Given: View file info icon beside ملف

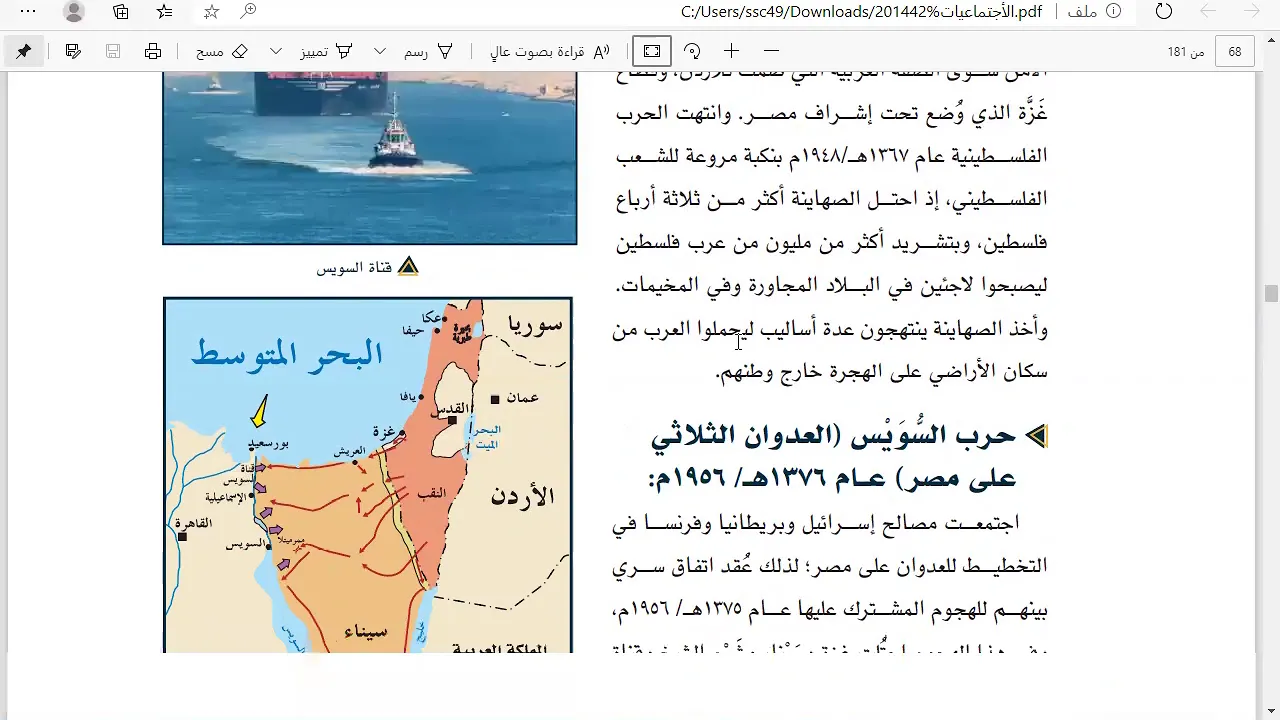Looking at the screenshot, I should point(1113,12).
